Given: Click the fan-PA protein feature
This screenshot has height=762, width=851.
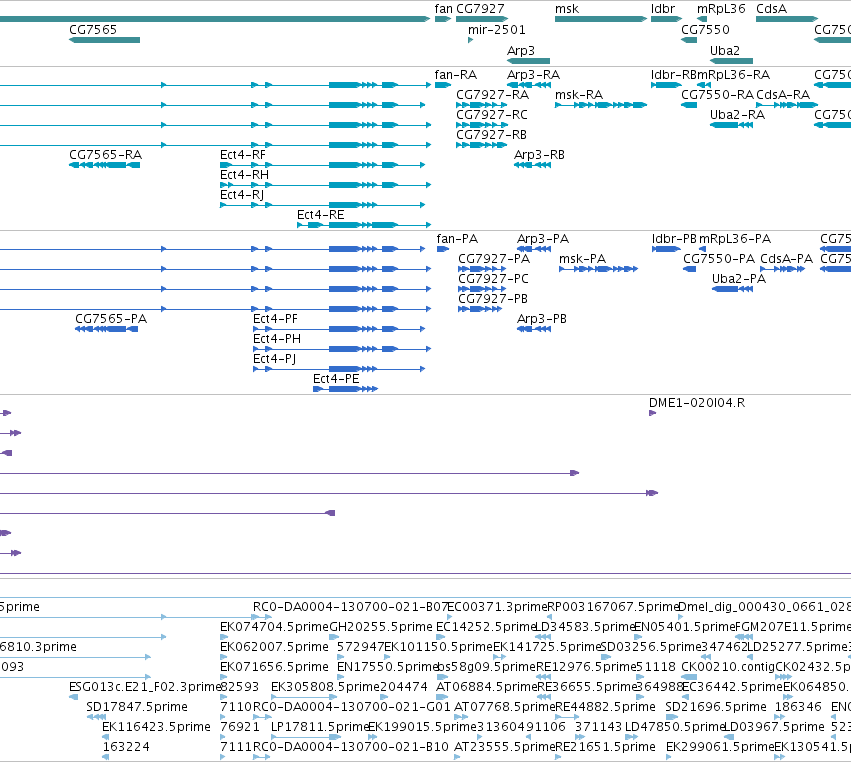Looking at the screenshot, I should [x=443, y=249].
